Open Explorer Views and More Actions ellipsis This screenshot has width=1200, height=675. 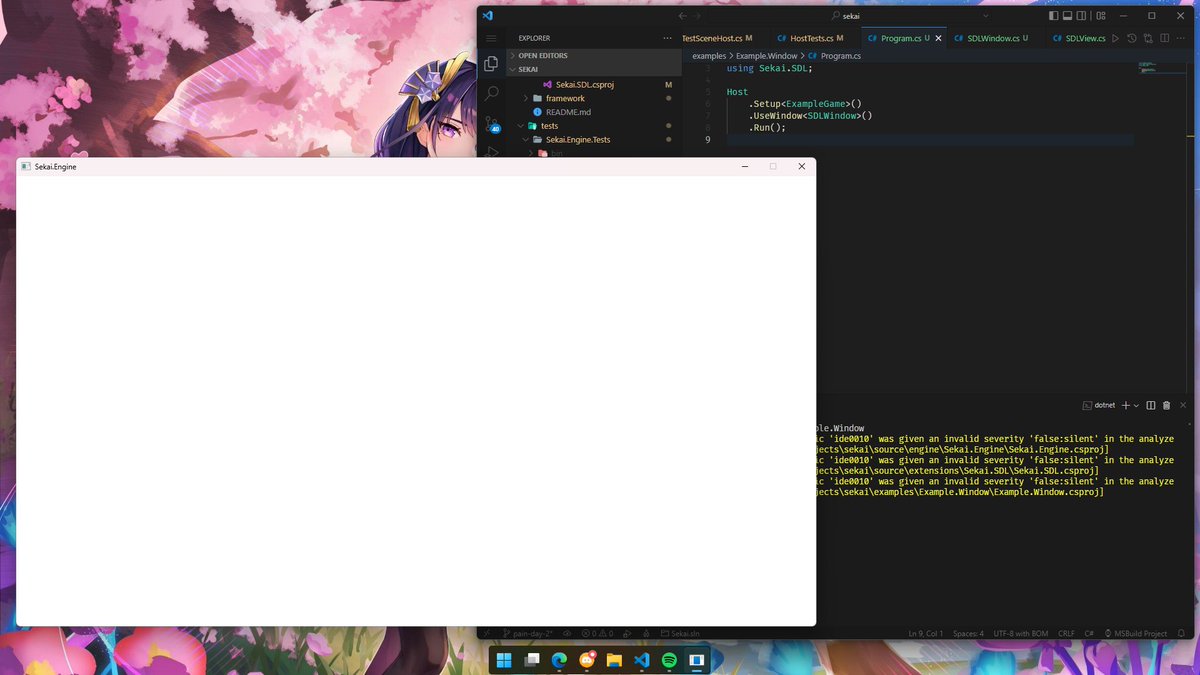pyautogui.click(x=668, y=38)
